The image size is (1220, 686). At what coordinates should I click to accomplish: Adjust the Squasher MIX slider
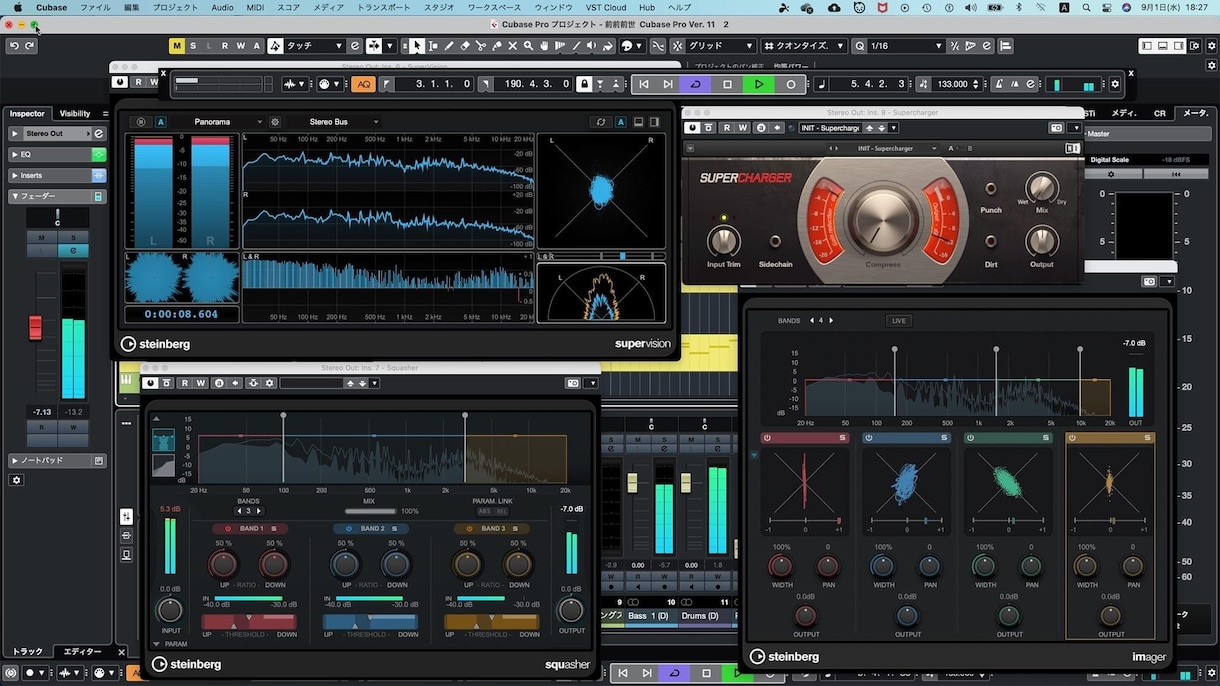point(371,511)
